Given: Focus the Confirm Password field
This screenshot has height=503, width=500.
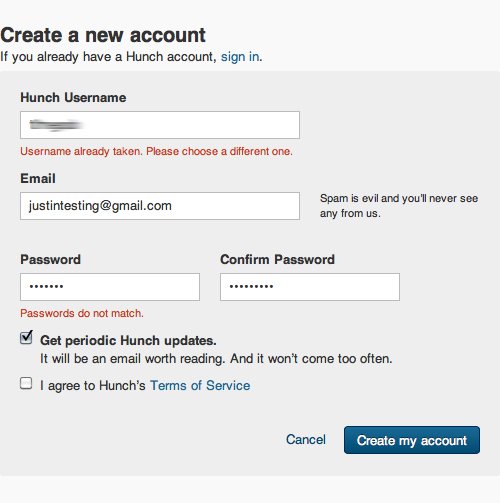Looking at the screenshot, I should click(310, 287).
